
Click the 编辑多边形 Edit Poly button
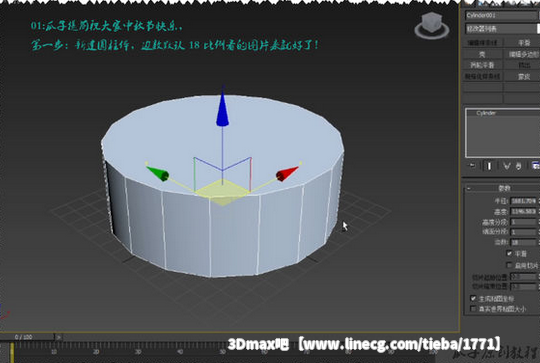pyautogui.click(x=522, y=54)
